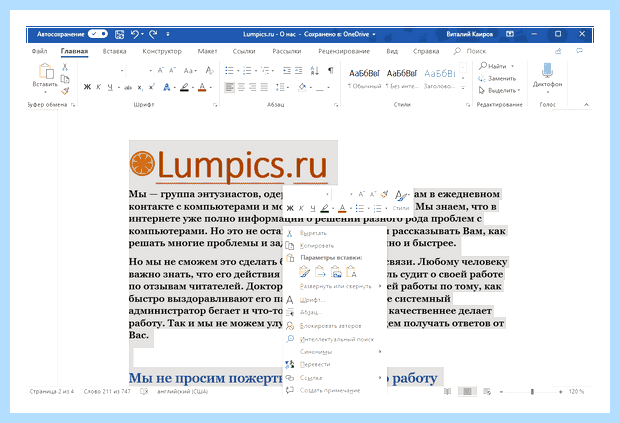Undo the last action from the title bar

135,34
